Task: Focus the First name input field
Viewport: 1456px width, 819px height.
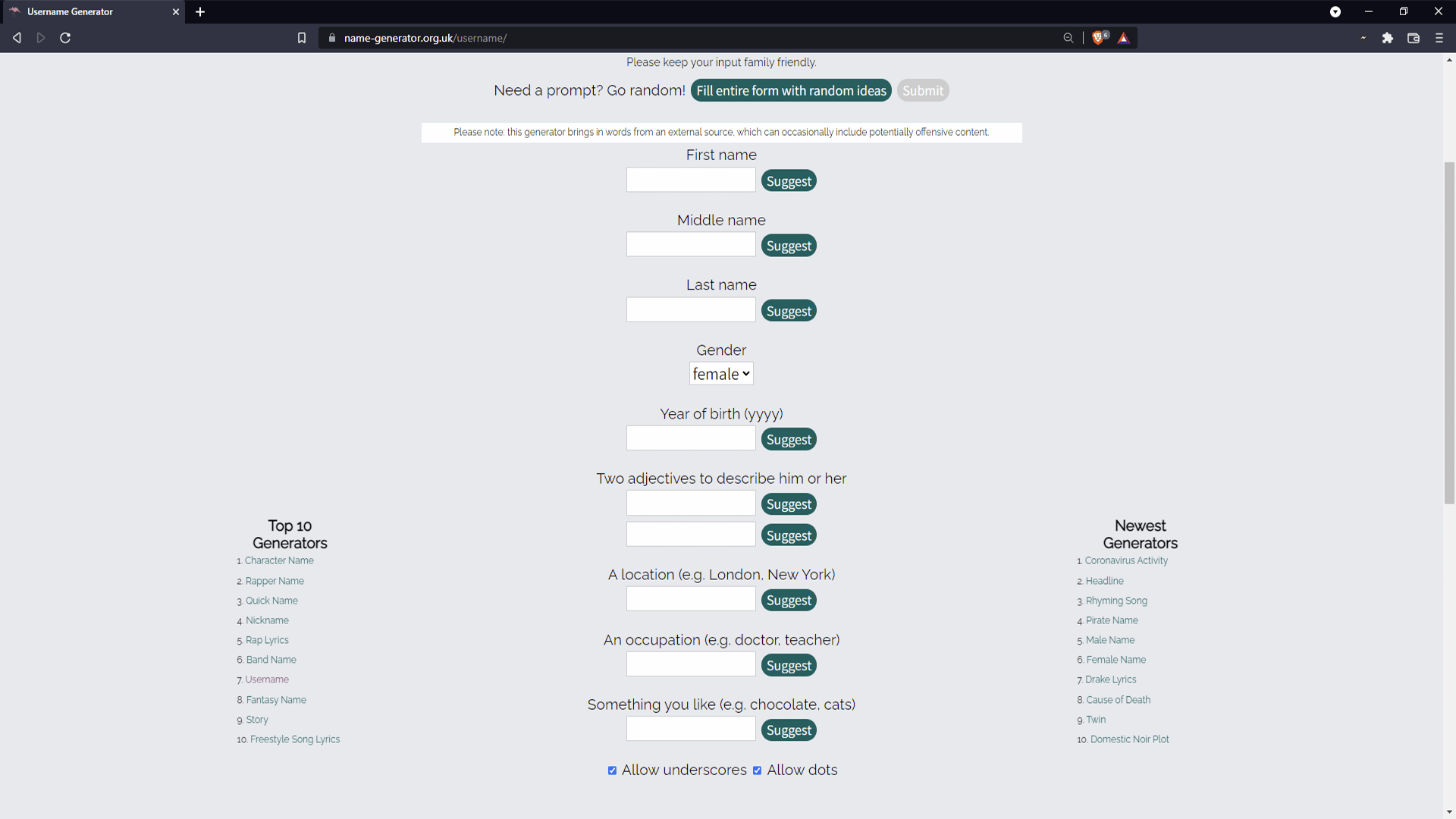Action: point(691,180)
